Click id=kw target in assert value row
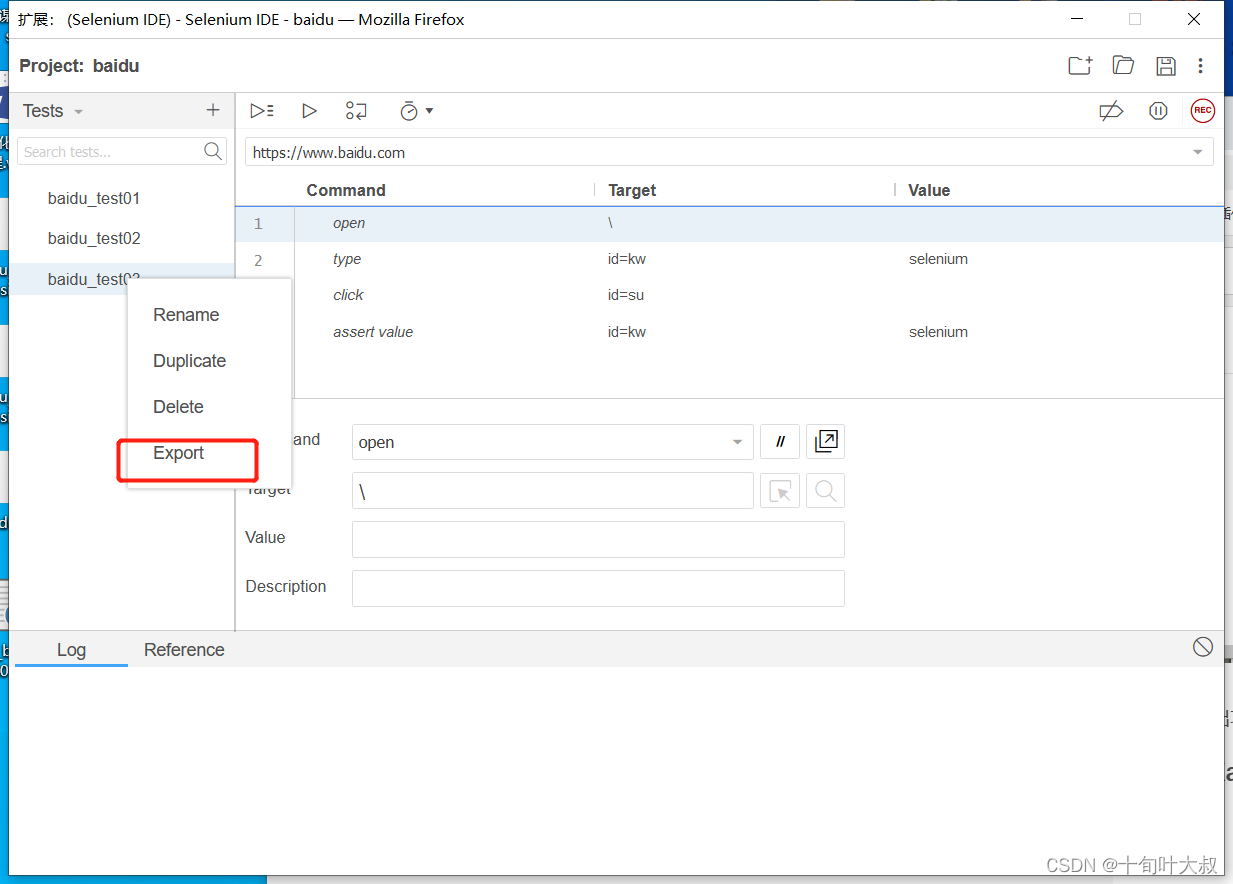Viewport: 1233px width, 884px height. 627,332
